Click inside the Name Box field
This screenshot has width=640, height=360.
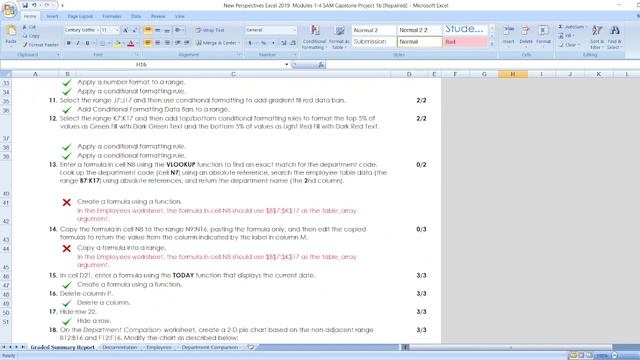pyautogui.click(x=142, y=64)
